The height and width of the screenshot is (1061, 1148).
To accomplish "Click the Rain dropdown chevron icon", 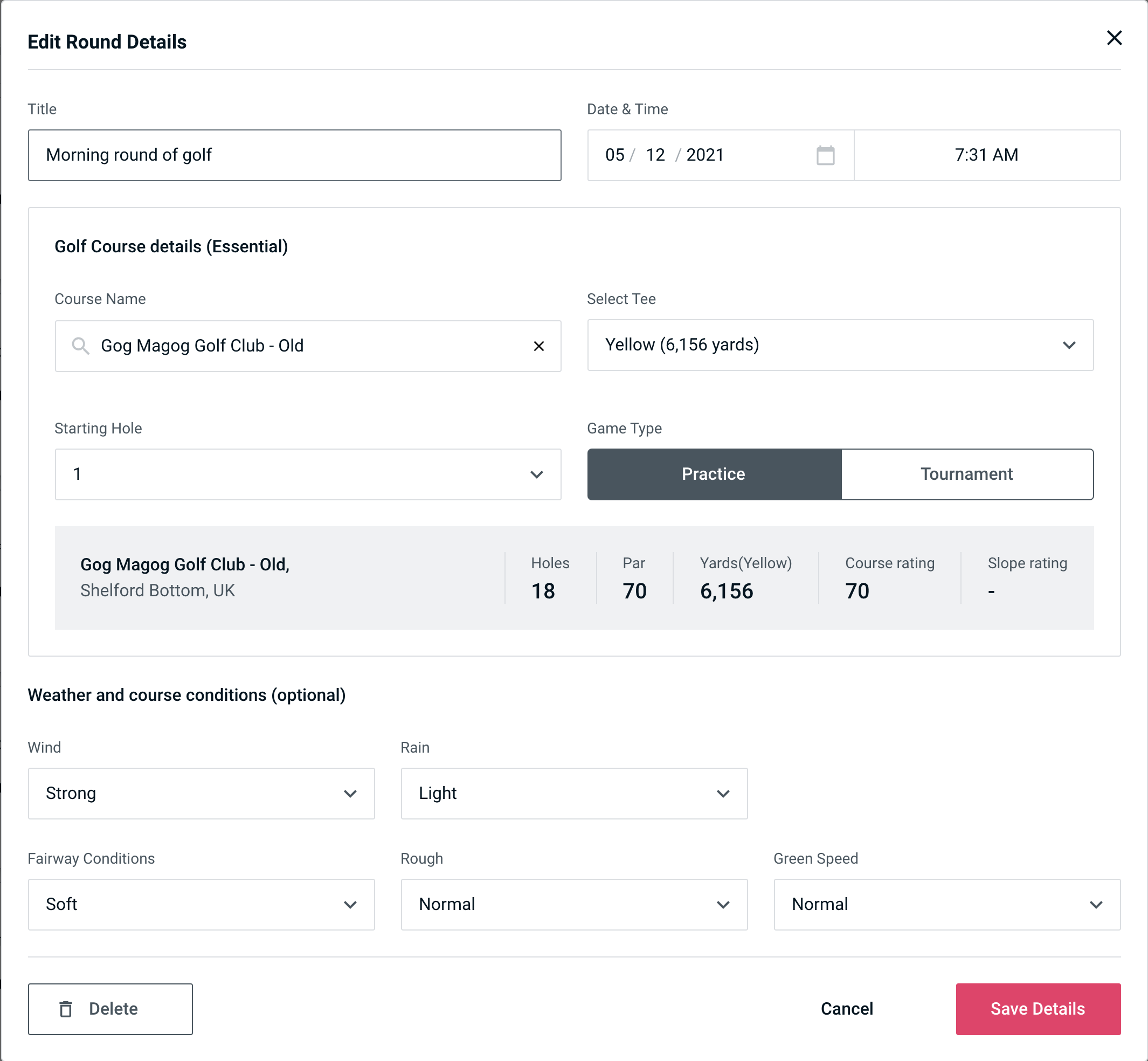I will point(722,794).
